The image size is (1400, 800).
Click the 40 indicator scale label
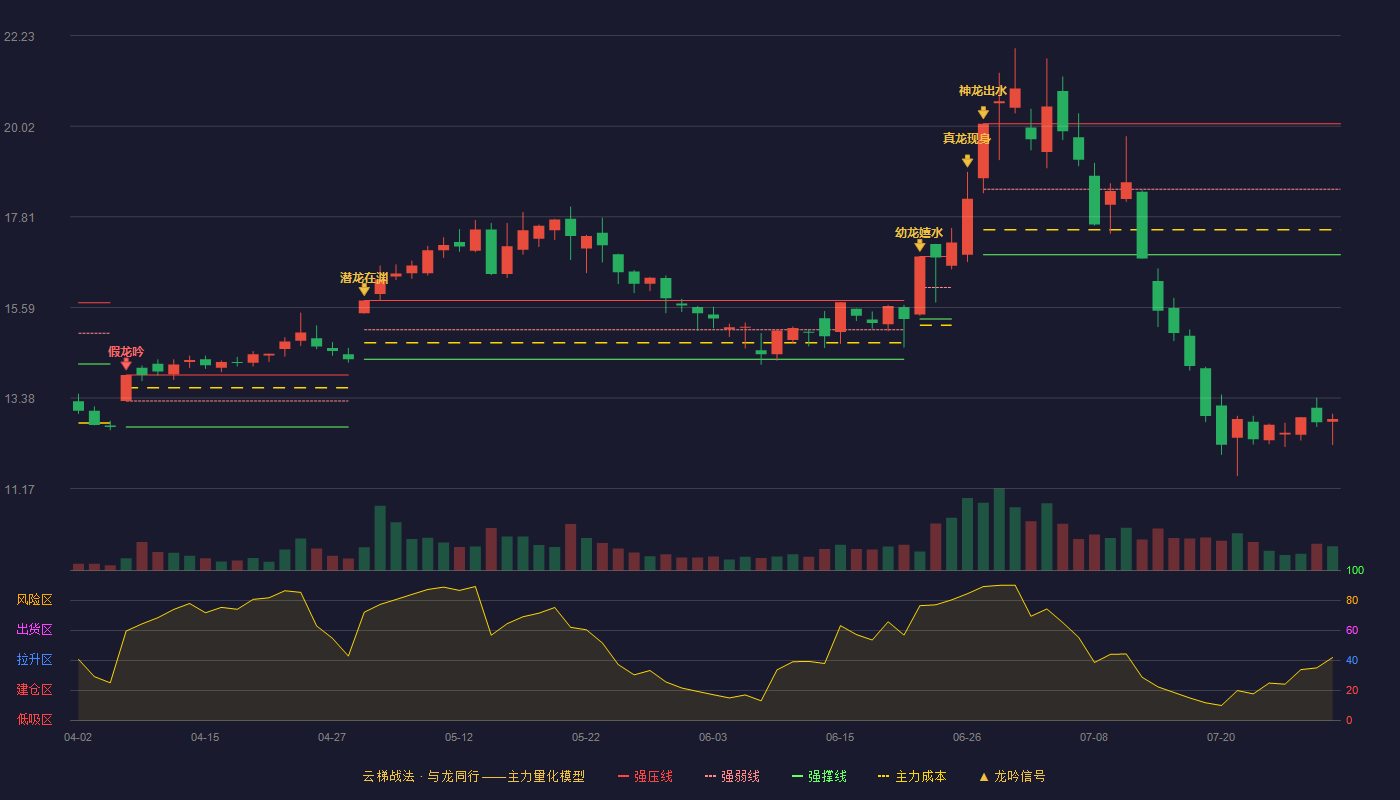pos(1352,660)
